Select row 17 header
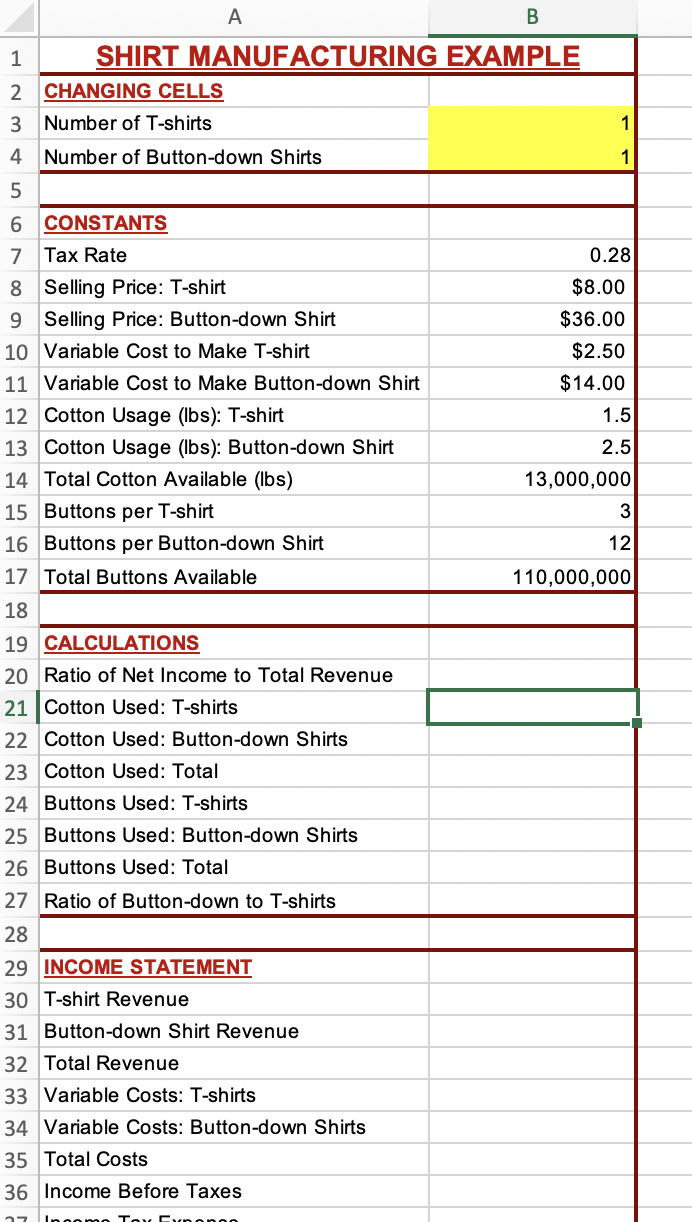Viewport: 692px width, 1222px height. coord(17,577)
